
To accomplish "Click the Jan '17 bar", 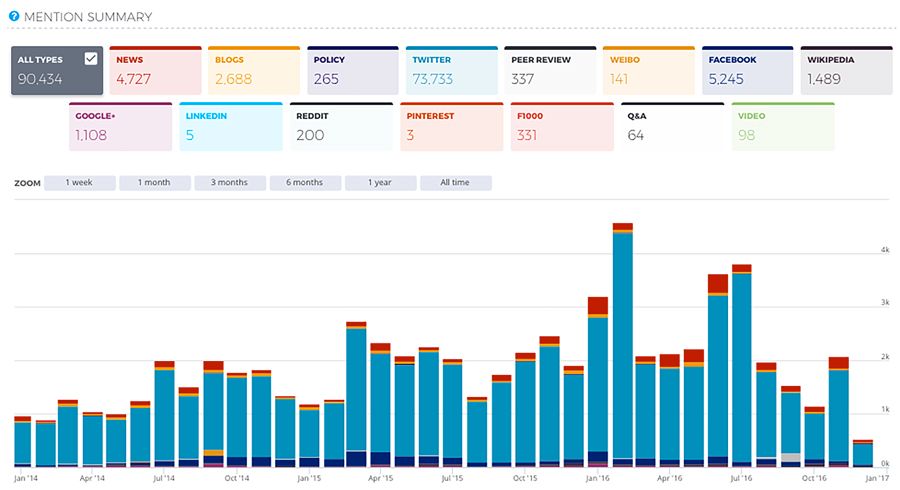I will (x=863, y=454).
